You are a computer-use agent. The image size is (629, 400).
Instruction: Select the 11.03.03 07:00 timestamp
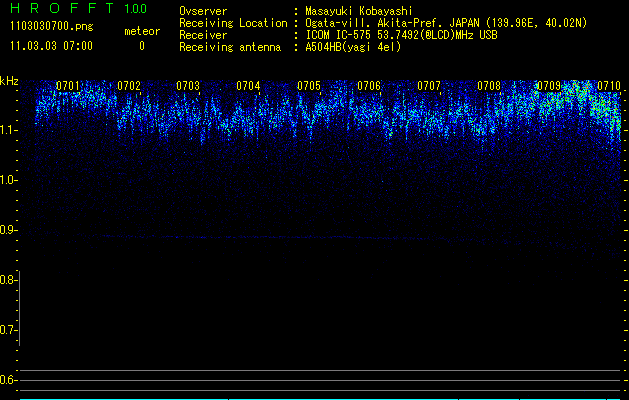coord(50,46)
